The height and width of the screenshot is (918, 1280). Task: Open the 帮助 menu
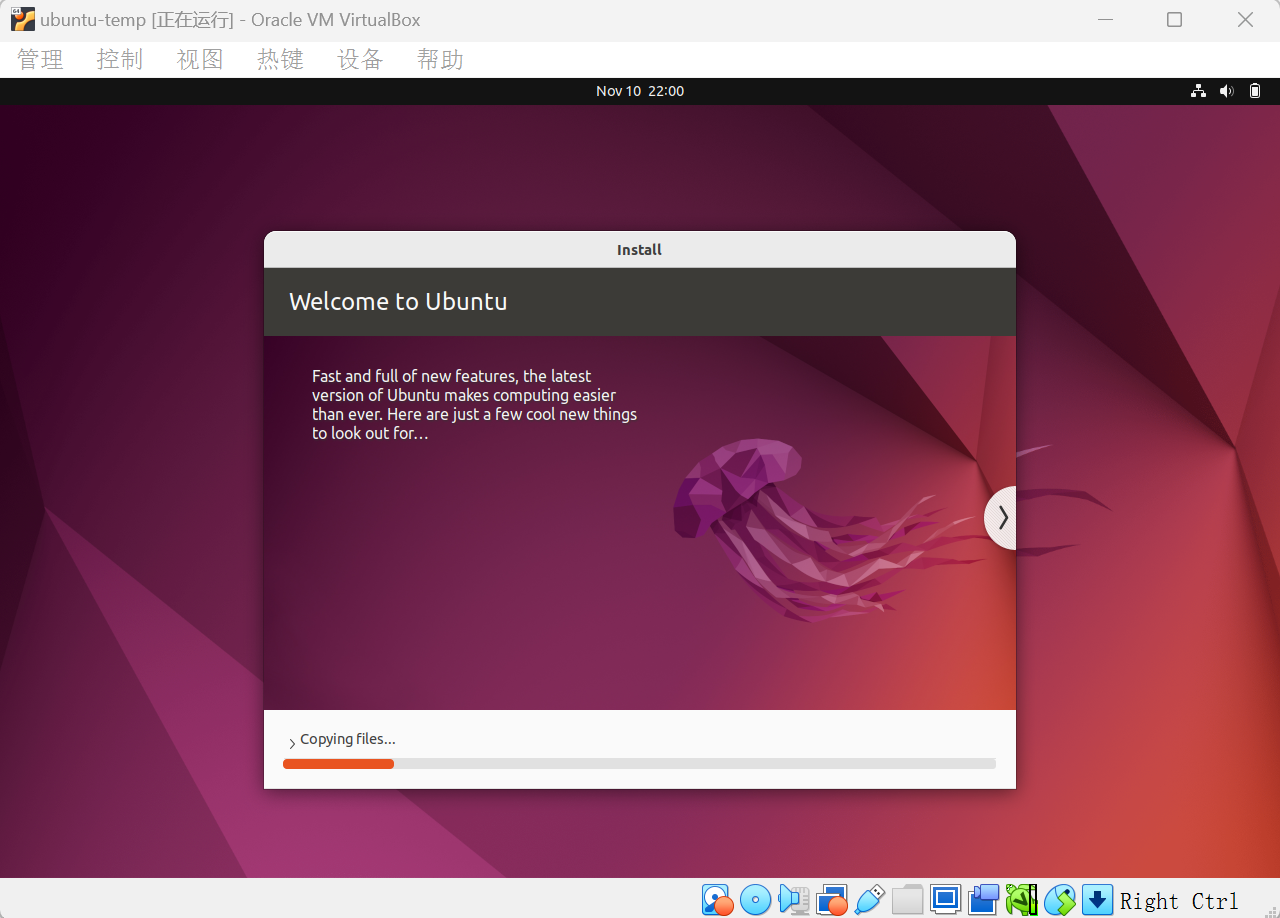[440, 60]
